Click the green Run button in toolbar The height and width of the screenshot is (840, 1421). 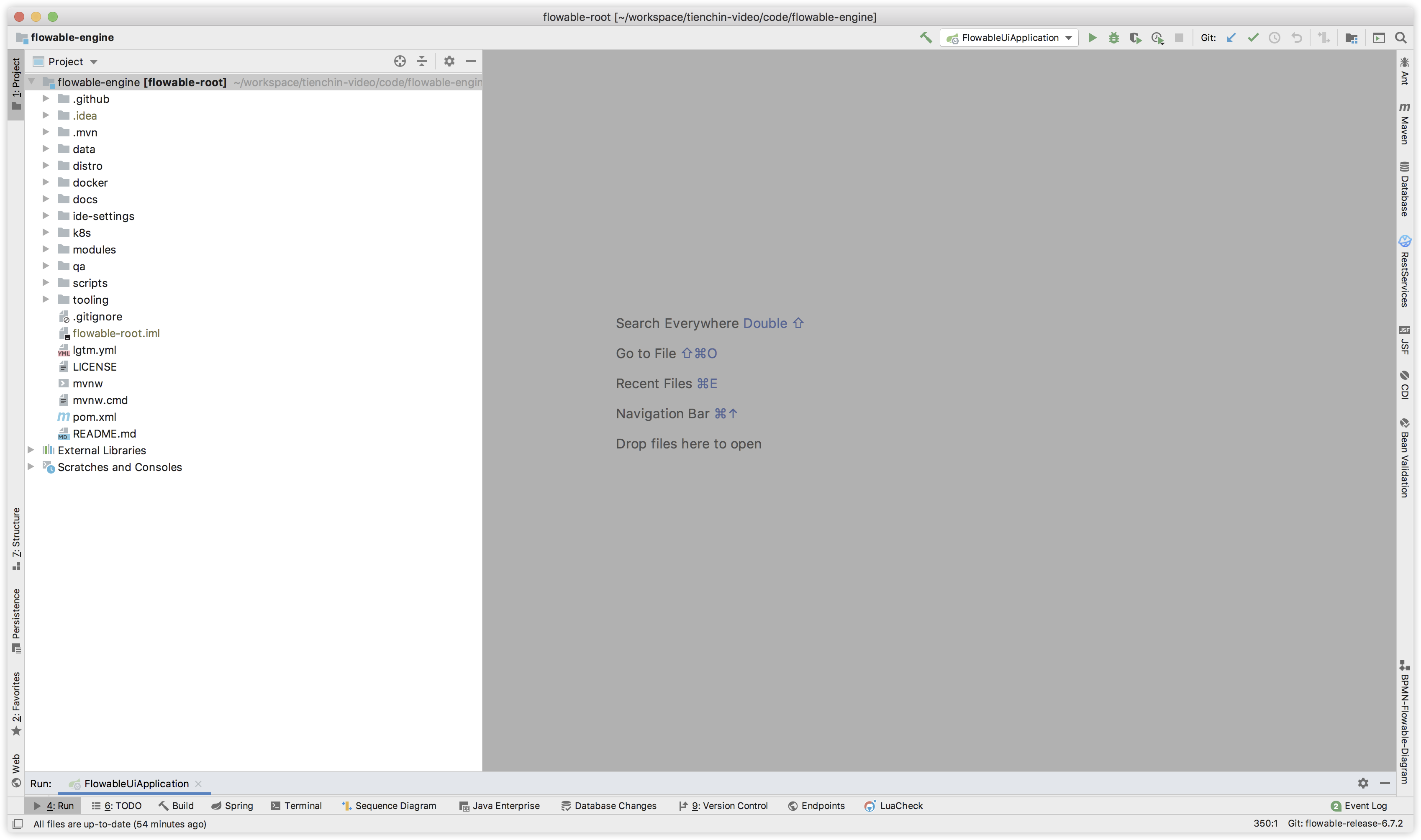[1092, 38]
